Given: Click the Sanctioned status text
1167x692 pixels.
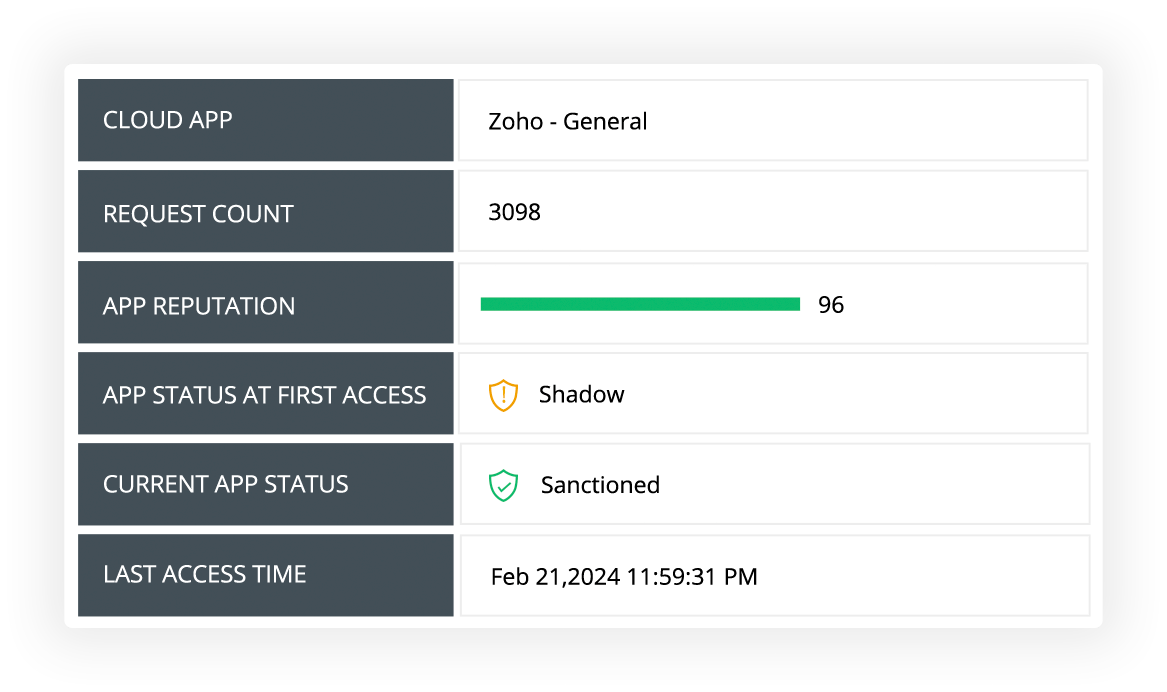Looking at the screenshot, I should (600, 486).
